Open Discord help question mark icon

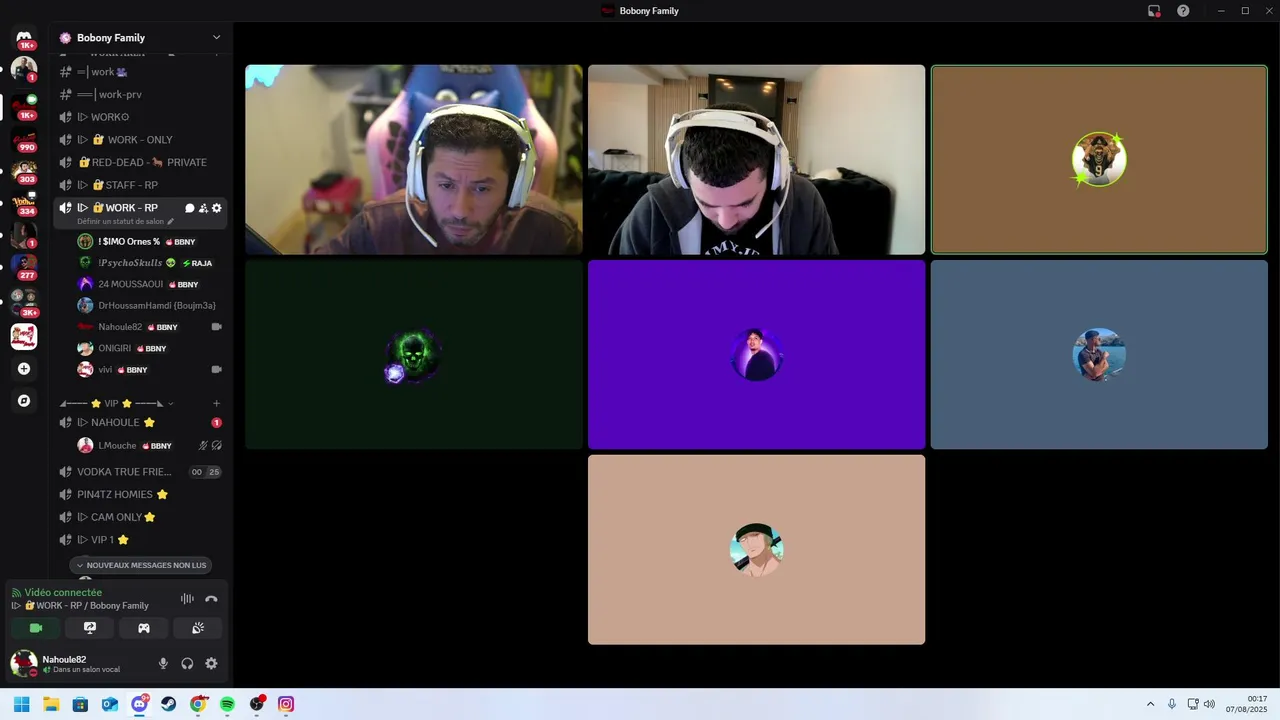(1183, 11)
